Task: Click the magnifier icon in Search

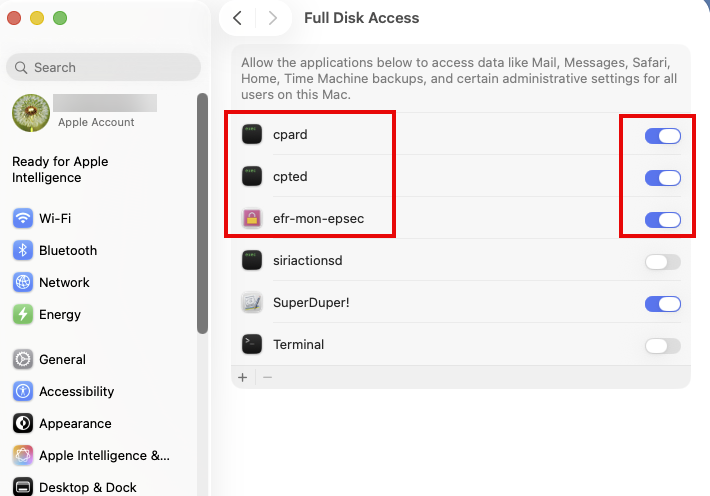Action: (21, 67)
